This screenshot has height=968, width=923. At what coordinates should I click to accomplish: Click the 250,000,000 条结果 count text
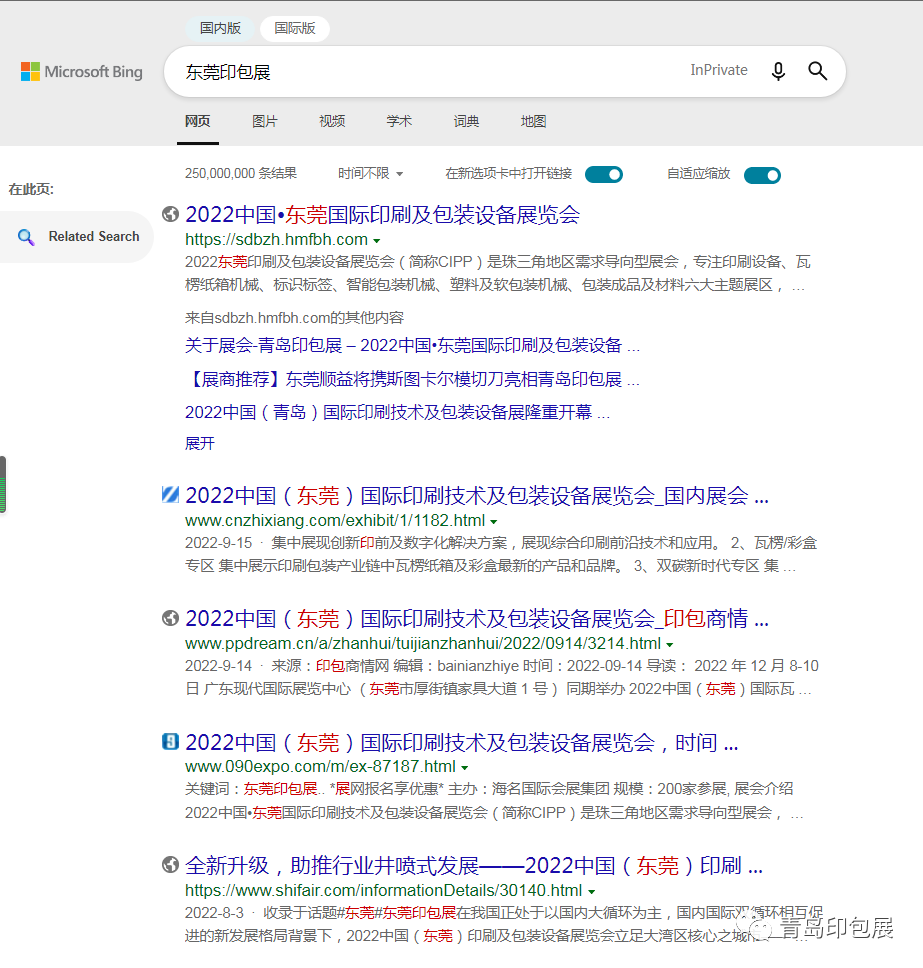click(241, 173)
